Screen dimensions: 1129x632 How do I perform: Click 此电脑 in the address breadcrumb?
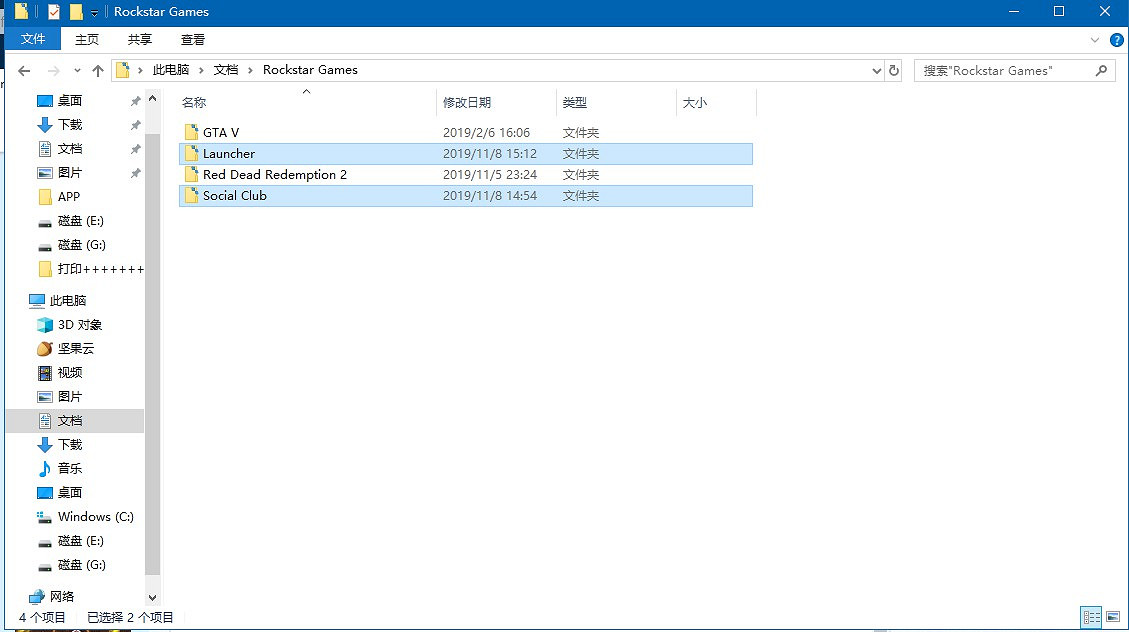coord(170,70)
